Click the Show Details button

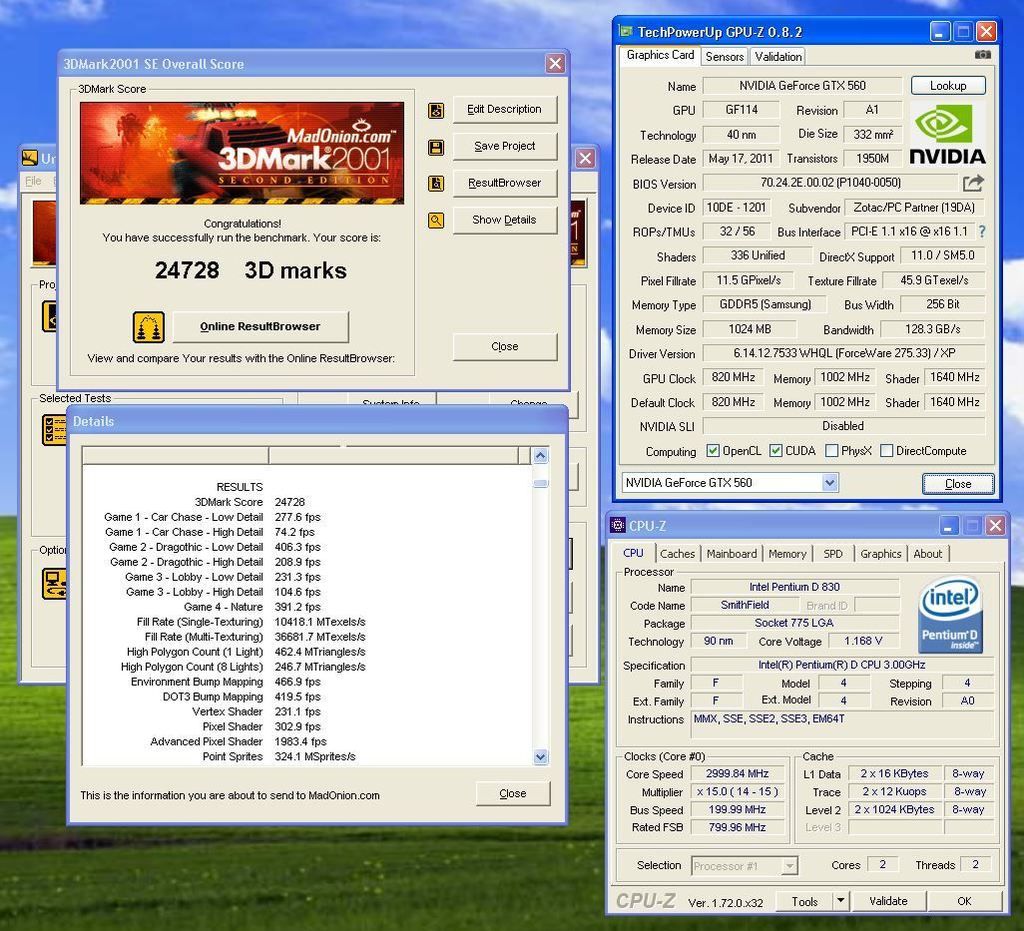point(504,220)
